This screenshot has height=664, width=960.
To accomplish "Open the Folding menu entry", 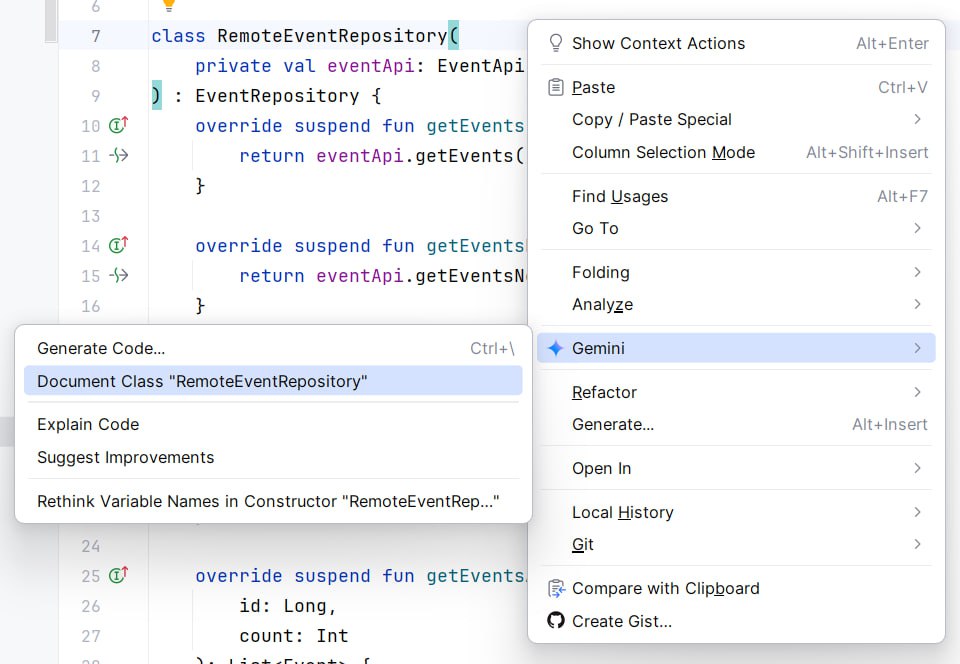I will tap(736, 272).
